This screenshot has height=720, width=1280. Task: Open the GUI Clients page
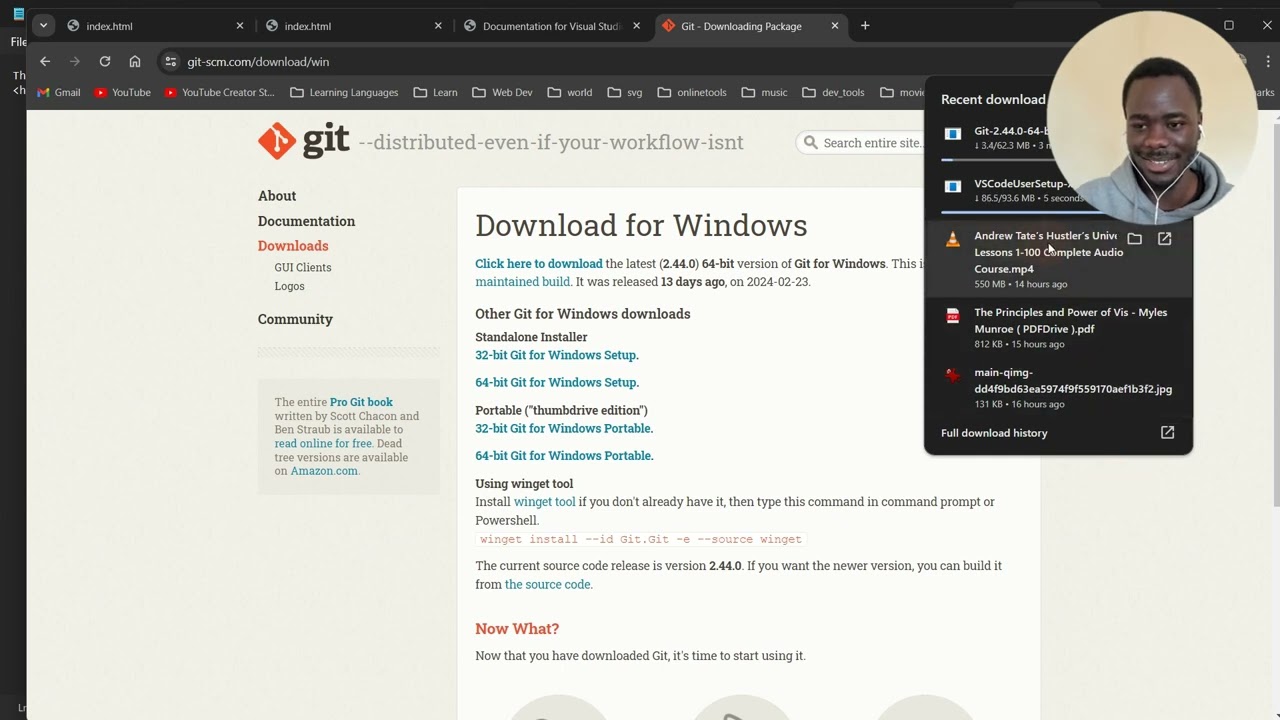[x=303, y=267]
